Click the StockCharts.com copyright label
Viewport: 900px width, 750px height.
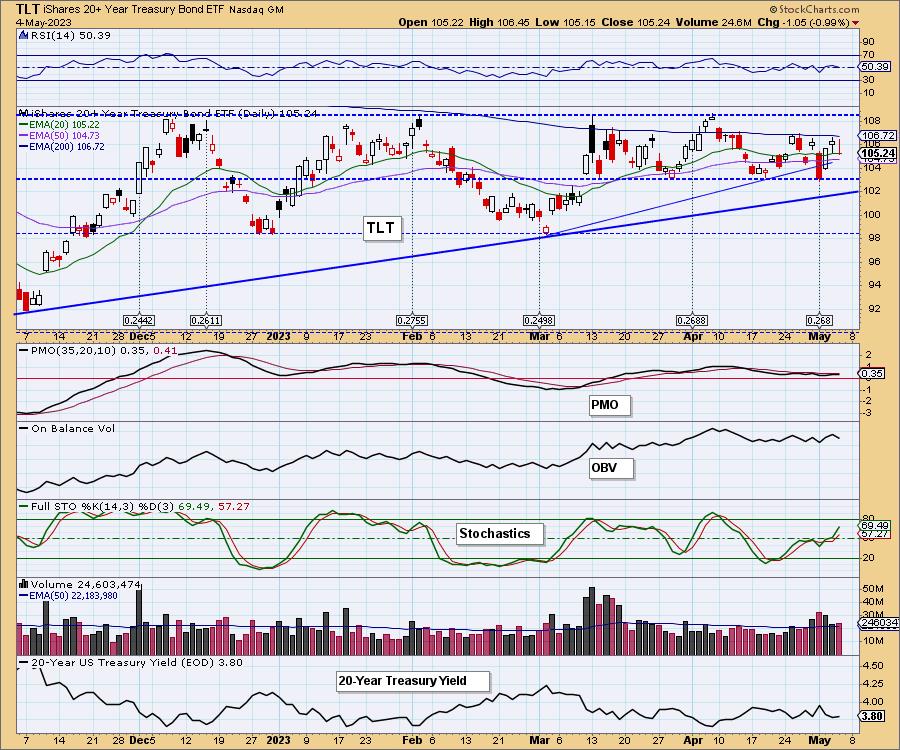814,9
